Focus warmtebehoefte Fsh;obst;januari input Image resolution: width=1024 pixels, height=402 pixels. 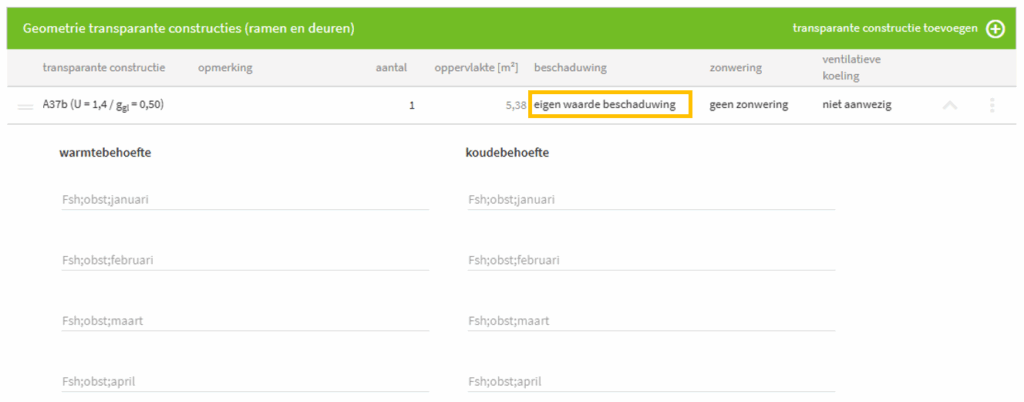pos(245,200)
